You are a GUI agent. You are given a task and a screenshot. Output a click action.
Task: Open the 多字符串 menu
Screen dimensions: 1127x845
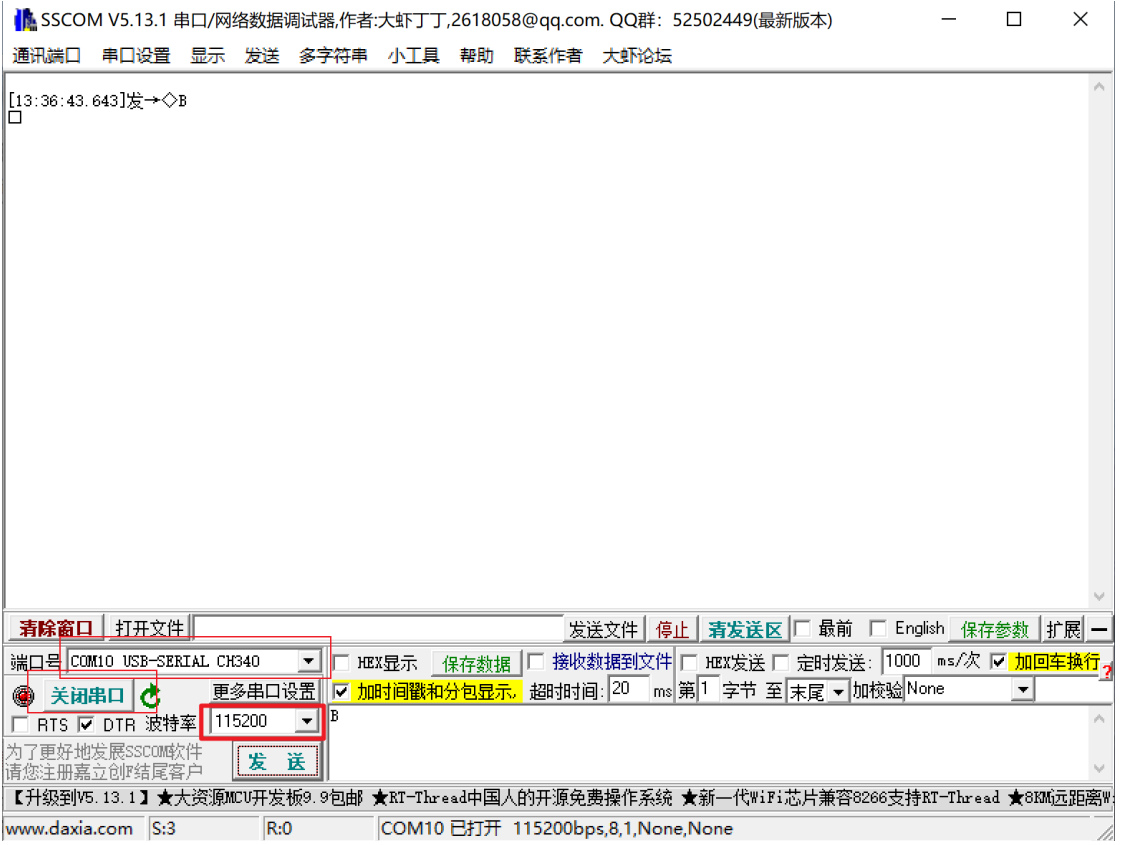(x=336, y=55)
